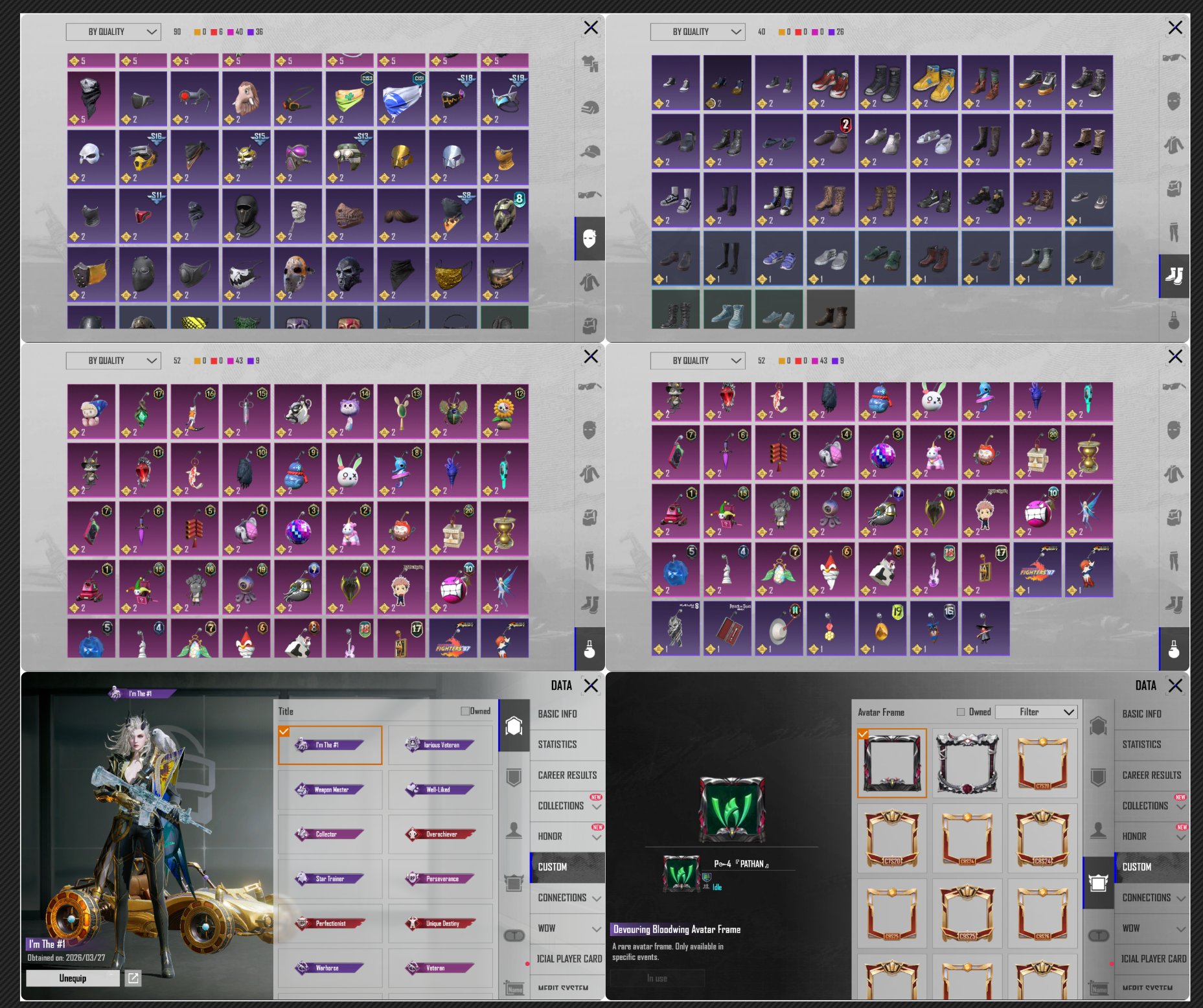
Task: Choose the Star Trainer title
Action: pos(330,879)
